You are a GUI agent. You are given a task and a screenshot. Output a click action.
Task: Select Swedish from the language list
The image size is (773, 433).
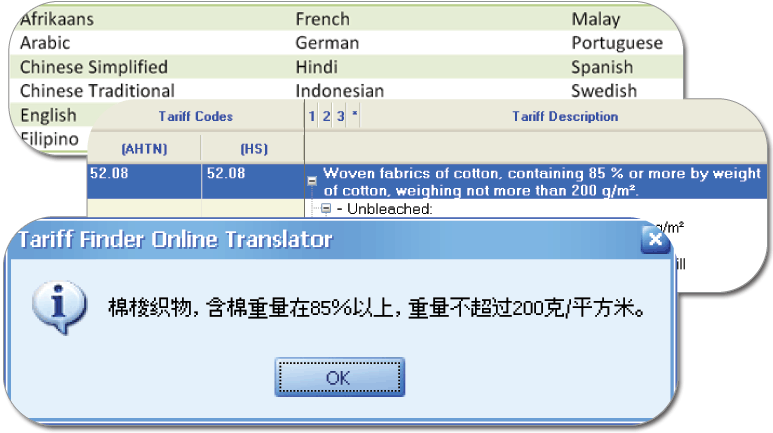pyautogui.click(x=604, y=91)
